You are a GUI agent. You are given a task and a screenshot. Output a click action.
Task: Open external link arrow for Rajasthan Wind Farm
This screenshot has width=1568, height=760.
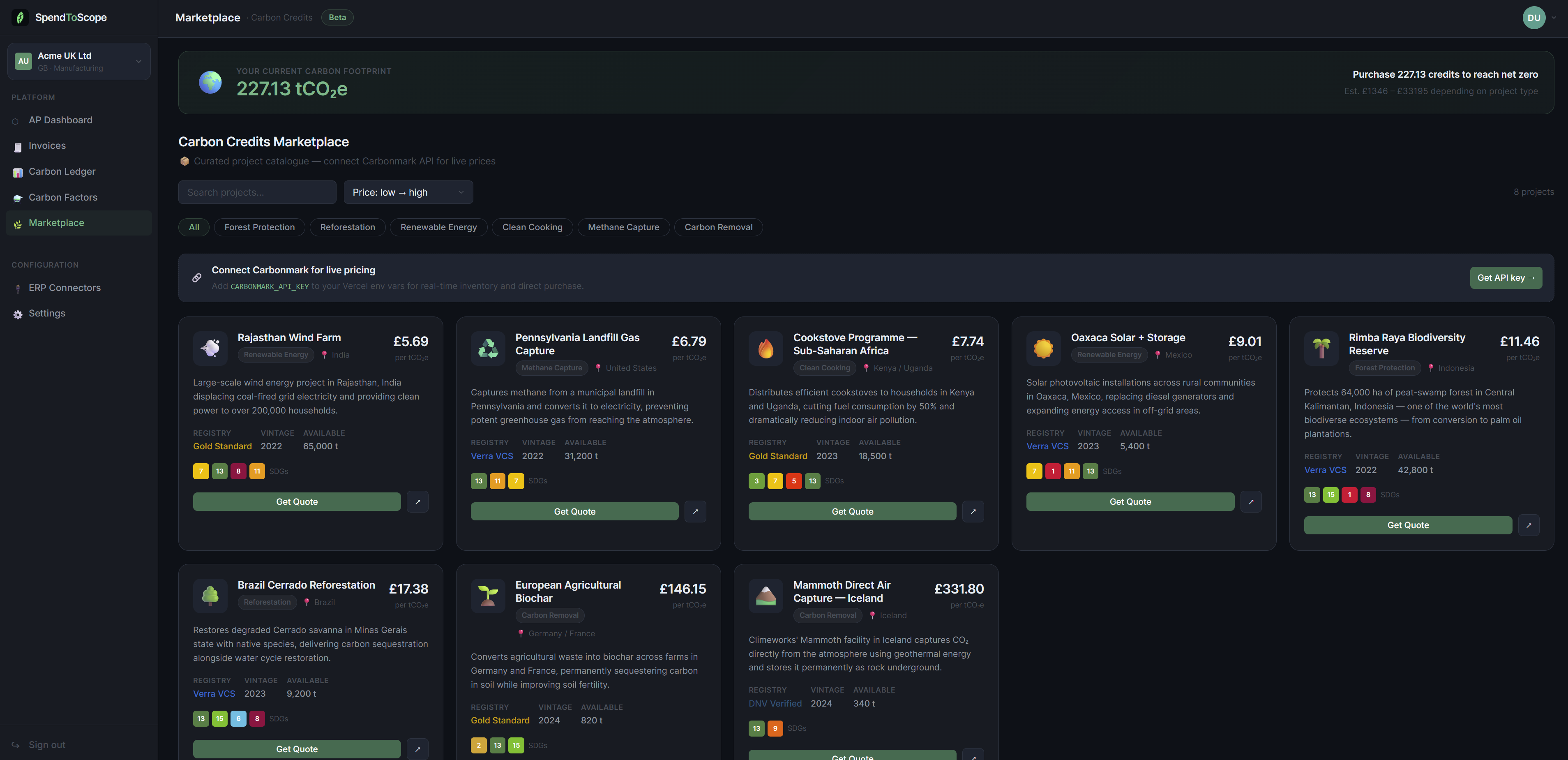tap(417, 502)
